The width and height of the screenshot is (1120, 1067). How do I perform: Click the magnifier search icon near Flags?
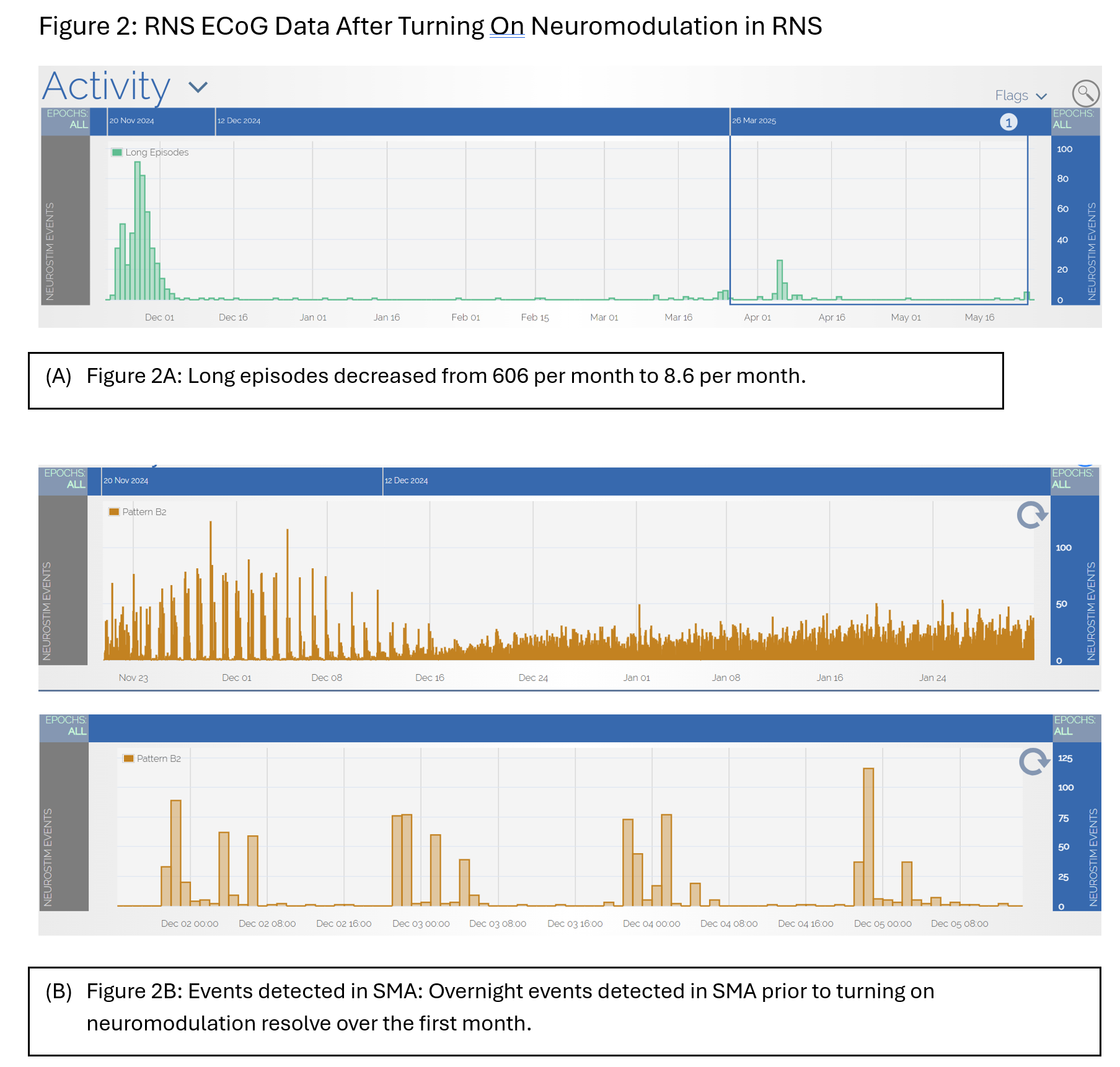[x=1085, y=94]
